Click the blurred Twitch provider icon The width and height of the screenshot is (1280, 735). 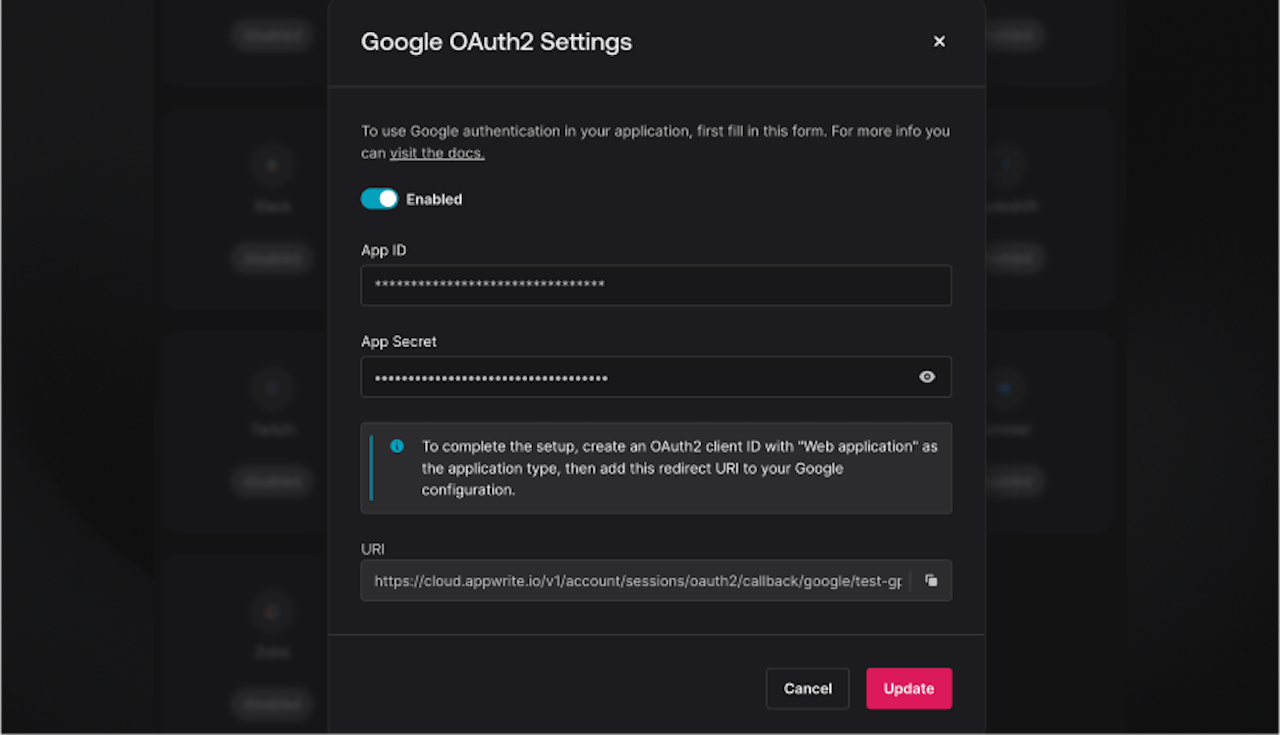tap(272, 388)
